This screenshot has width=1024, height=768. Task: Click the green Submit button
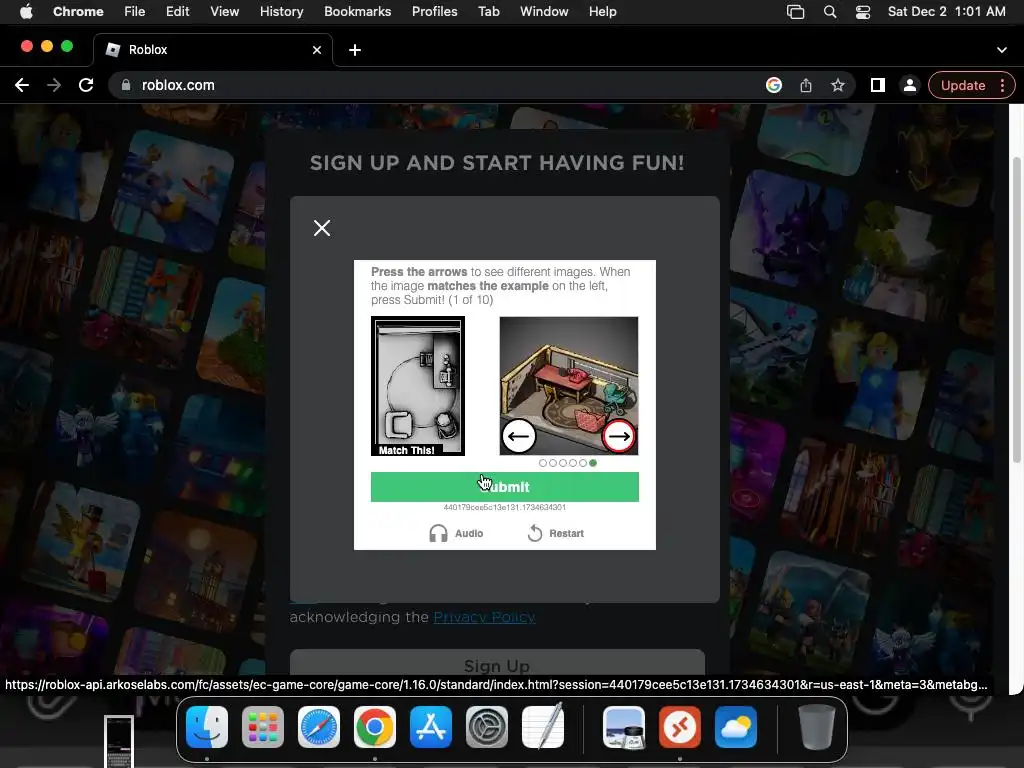[505, 487]
